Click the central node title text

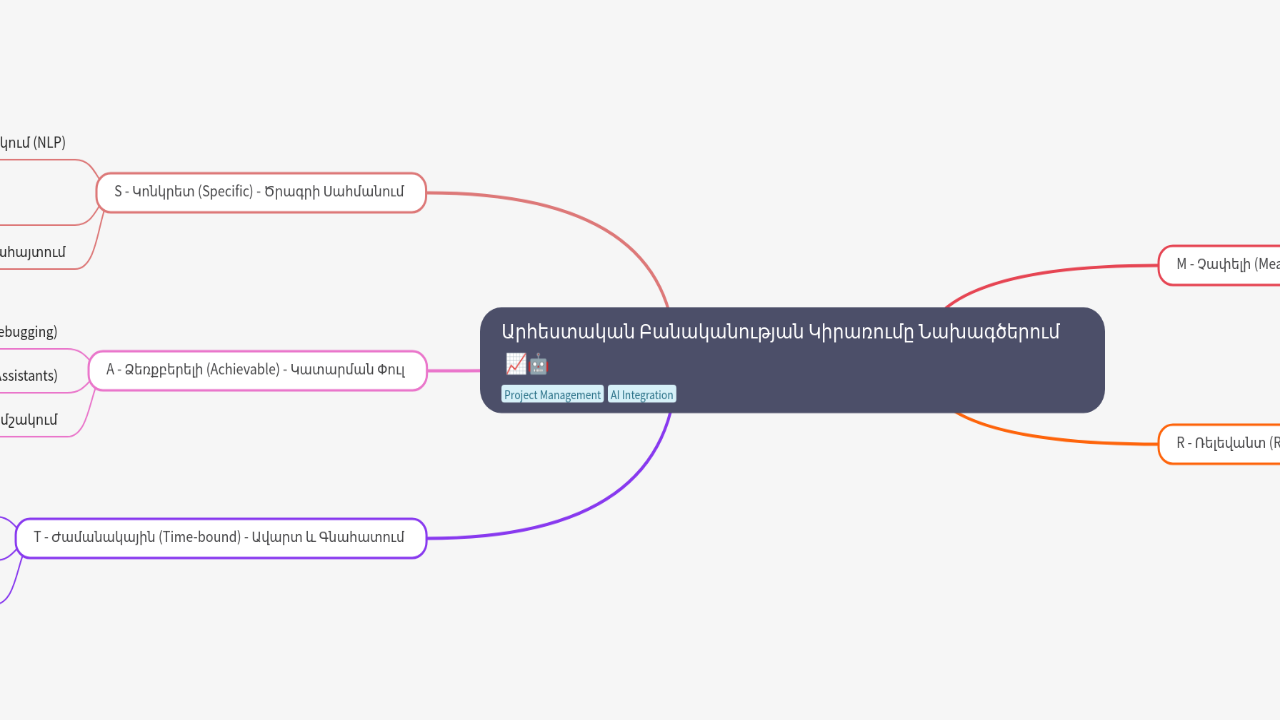pyautogui.click(x=780, y=333)
